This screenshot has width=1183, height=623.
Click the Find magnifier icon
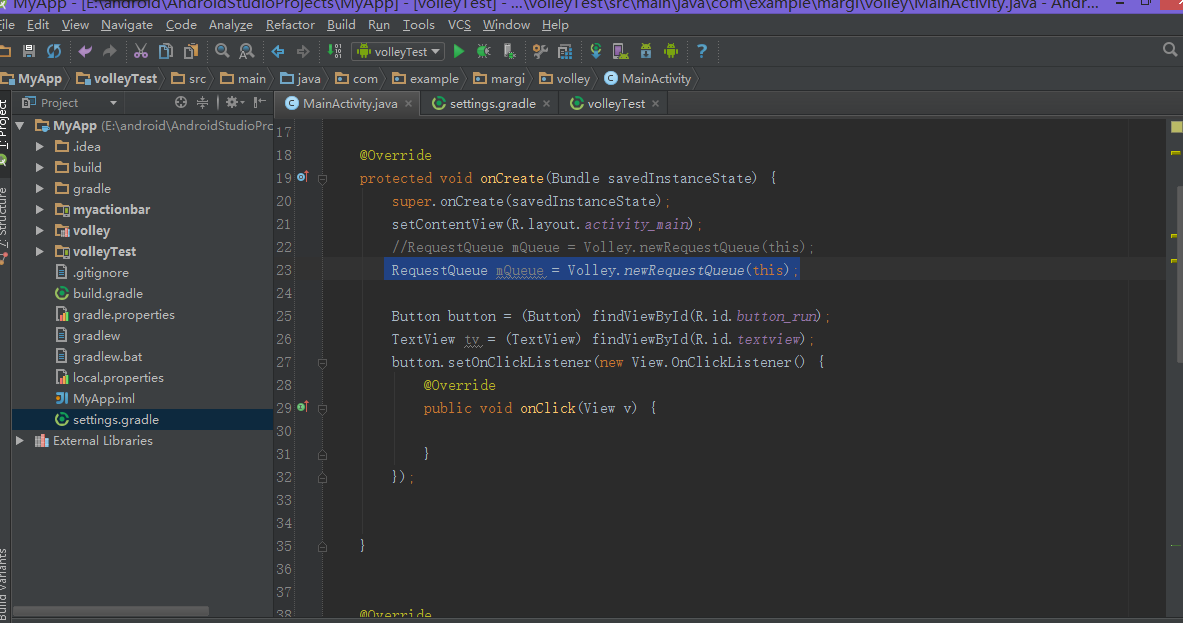(x=222, y=51)
